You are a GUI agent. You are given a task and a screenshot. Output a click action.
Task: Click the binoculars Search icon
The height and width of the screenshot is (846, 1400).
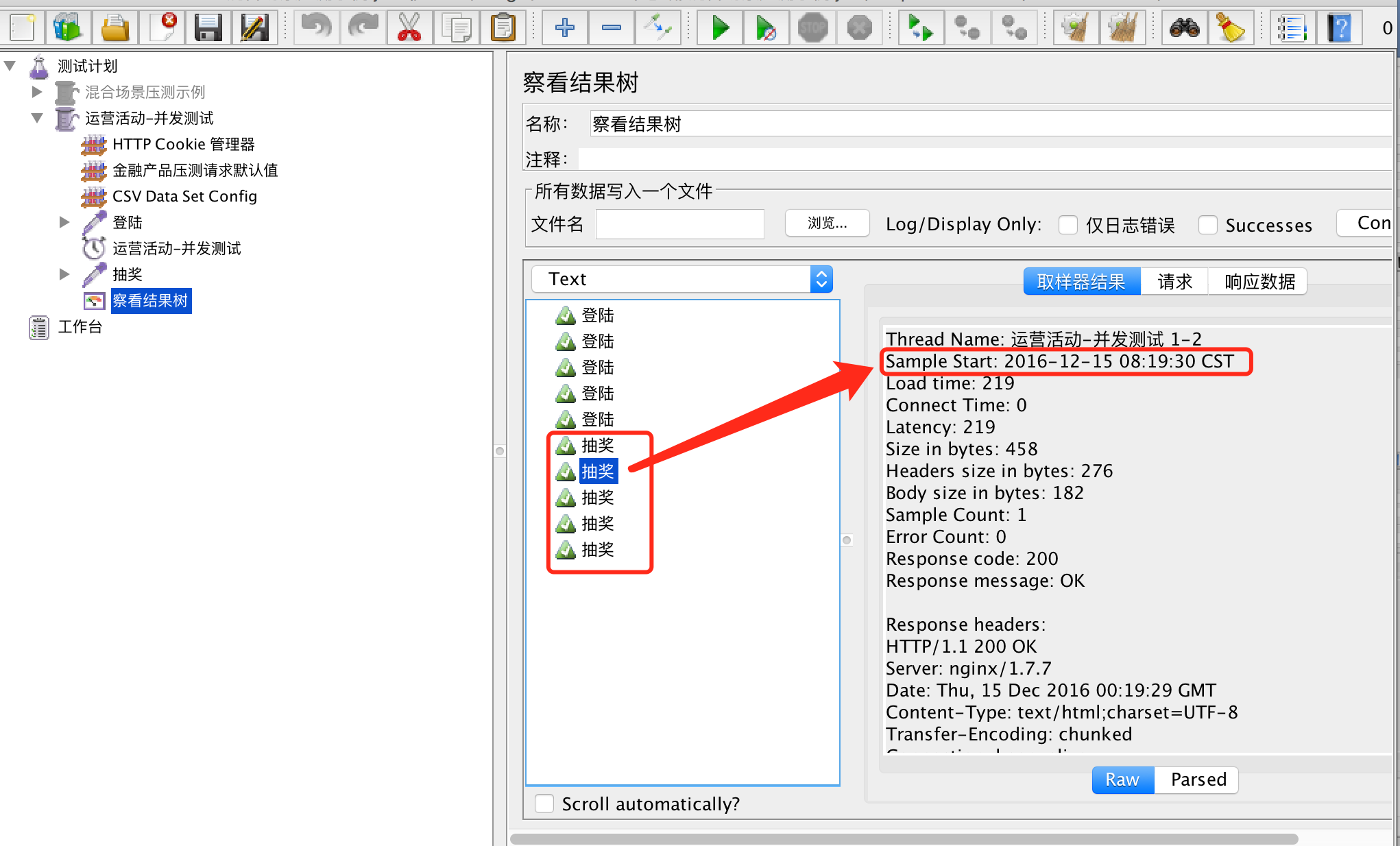click(x=1184, y=28)
